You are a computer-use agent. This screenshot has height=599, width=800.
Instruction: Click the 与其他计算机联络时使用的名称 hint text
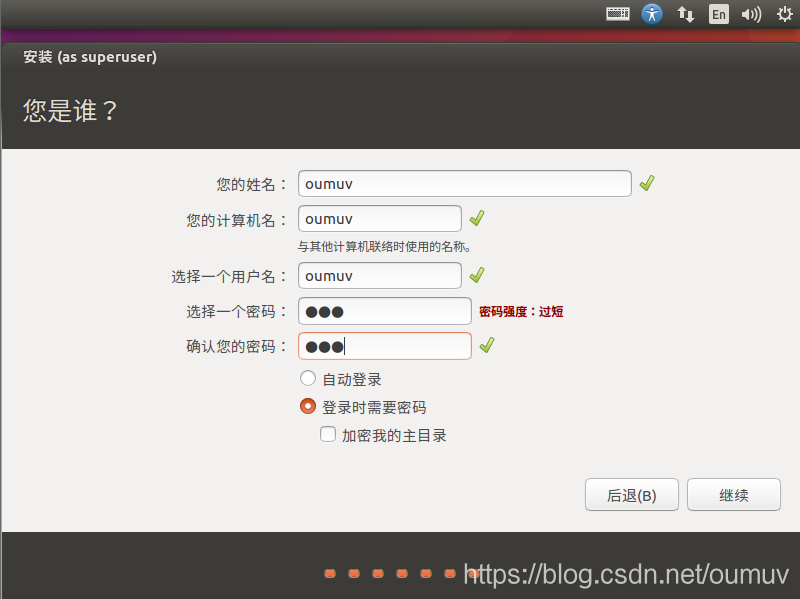pos(384,247)
